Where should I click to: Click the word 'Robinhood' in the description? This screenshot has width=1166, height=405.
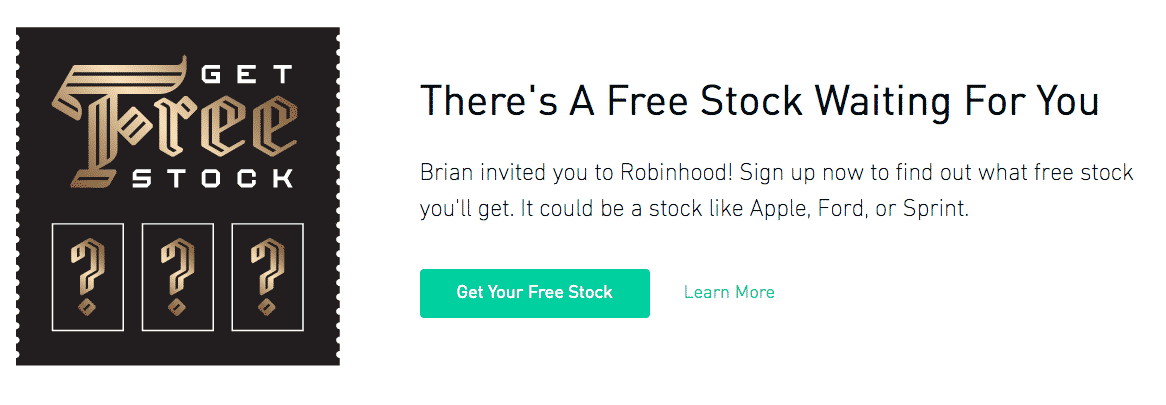(675, 173)
